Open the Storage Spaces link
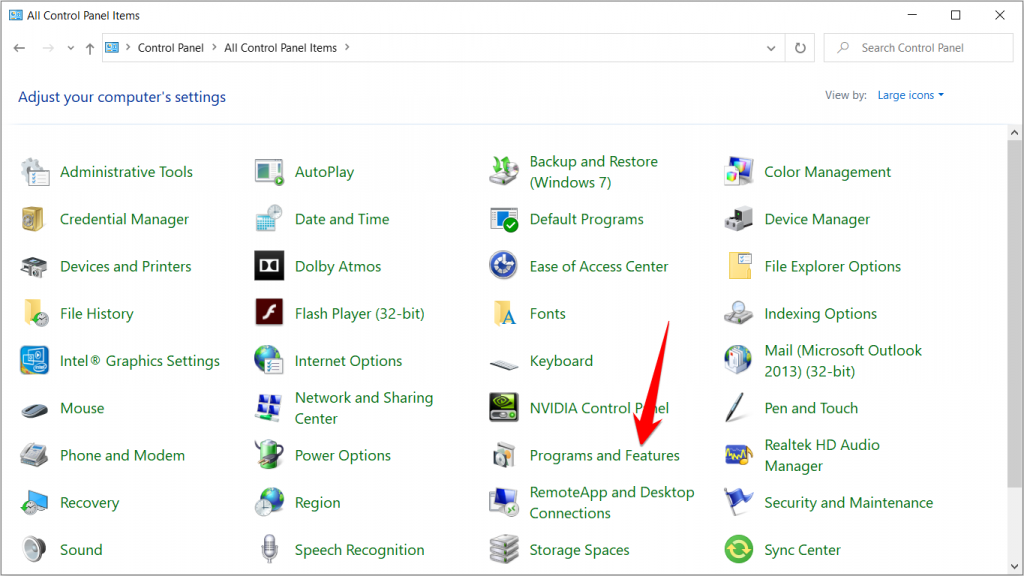The width and height of the screenshot is (1024, 576). pyautogui.click(x=579, y=550)
